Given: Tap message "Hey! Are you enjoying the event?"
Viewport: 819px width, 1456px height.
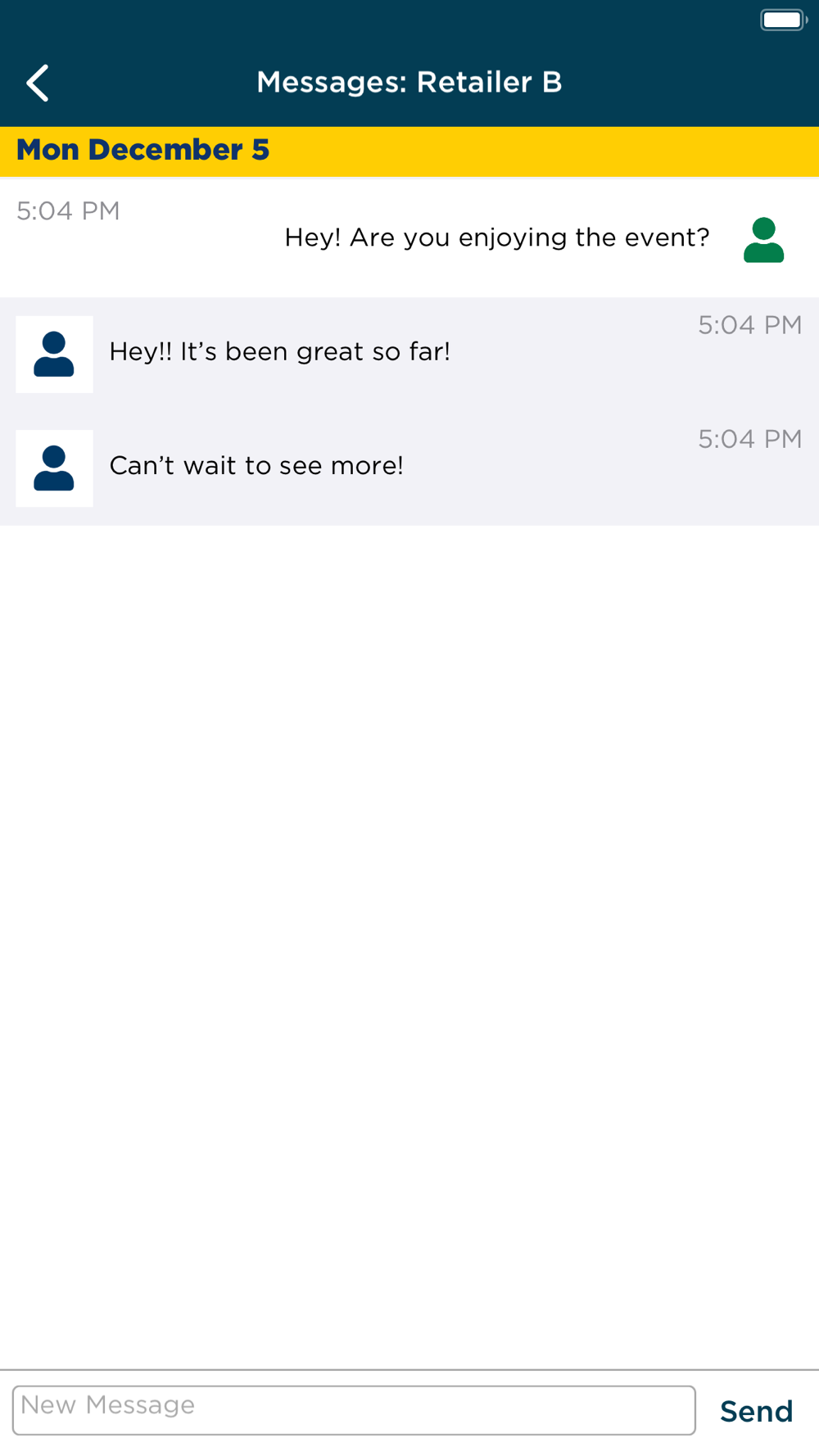Looking at the screenshot, I should (496, 237).
